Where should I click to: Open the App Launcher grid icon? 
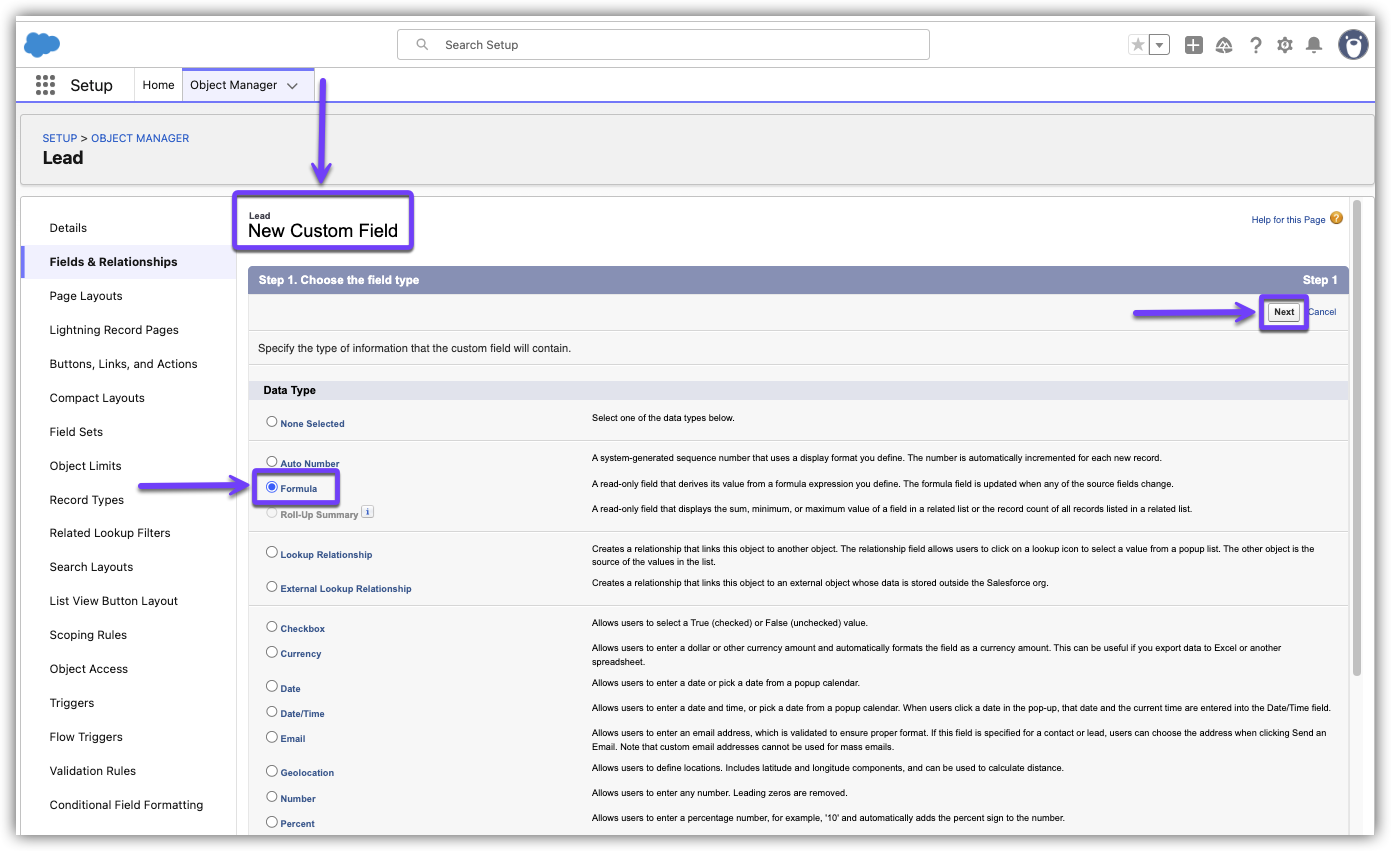[45, 85]
